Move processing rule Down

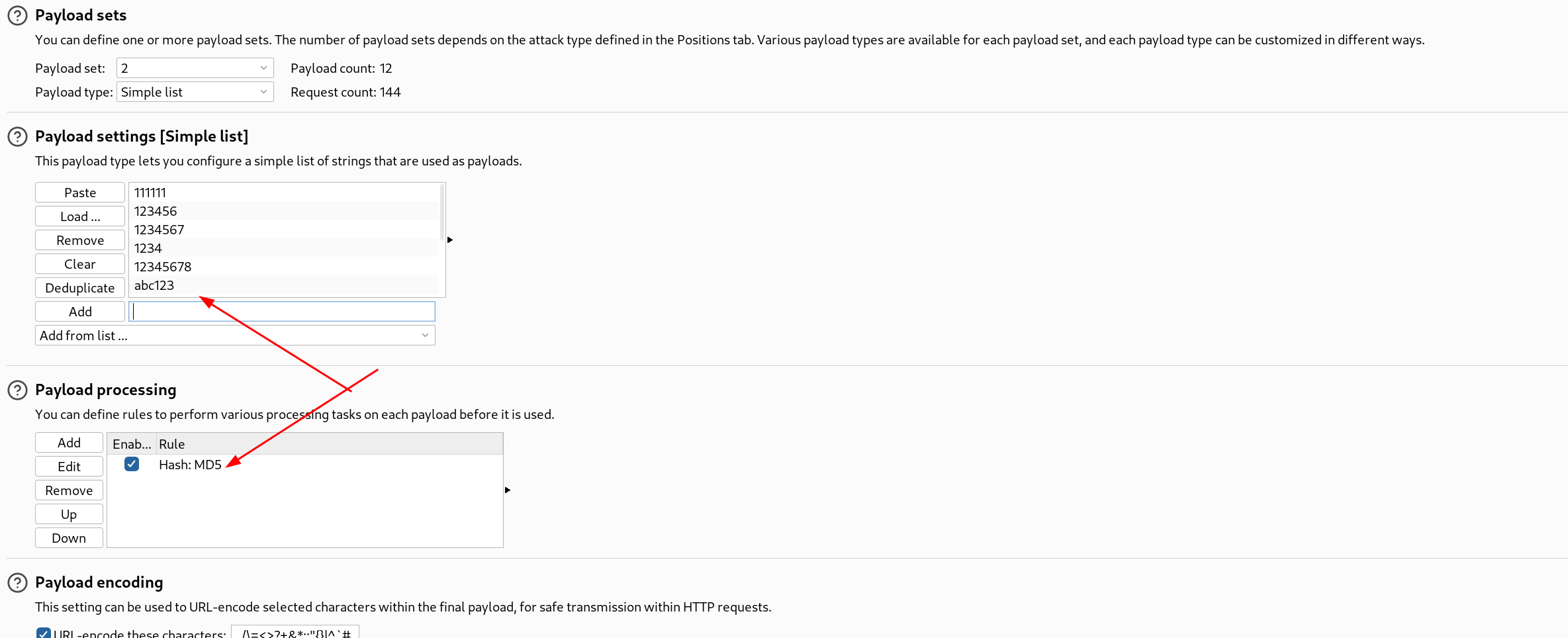tap(69, 538)
